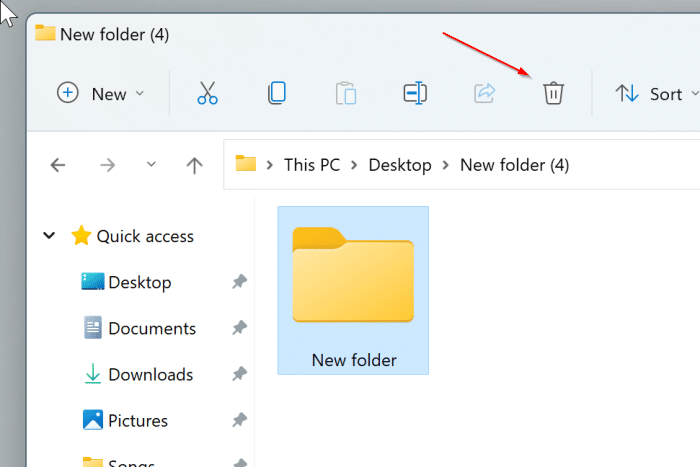
Task: Expand chevron between Desktop and New folder (4)
Action: tap(446, 165)
